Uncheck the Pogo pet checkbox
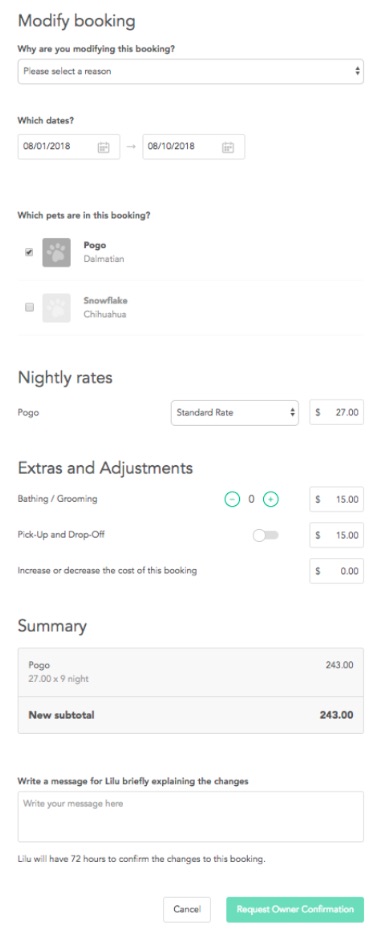 point(29,252)
